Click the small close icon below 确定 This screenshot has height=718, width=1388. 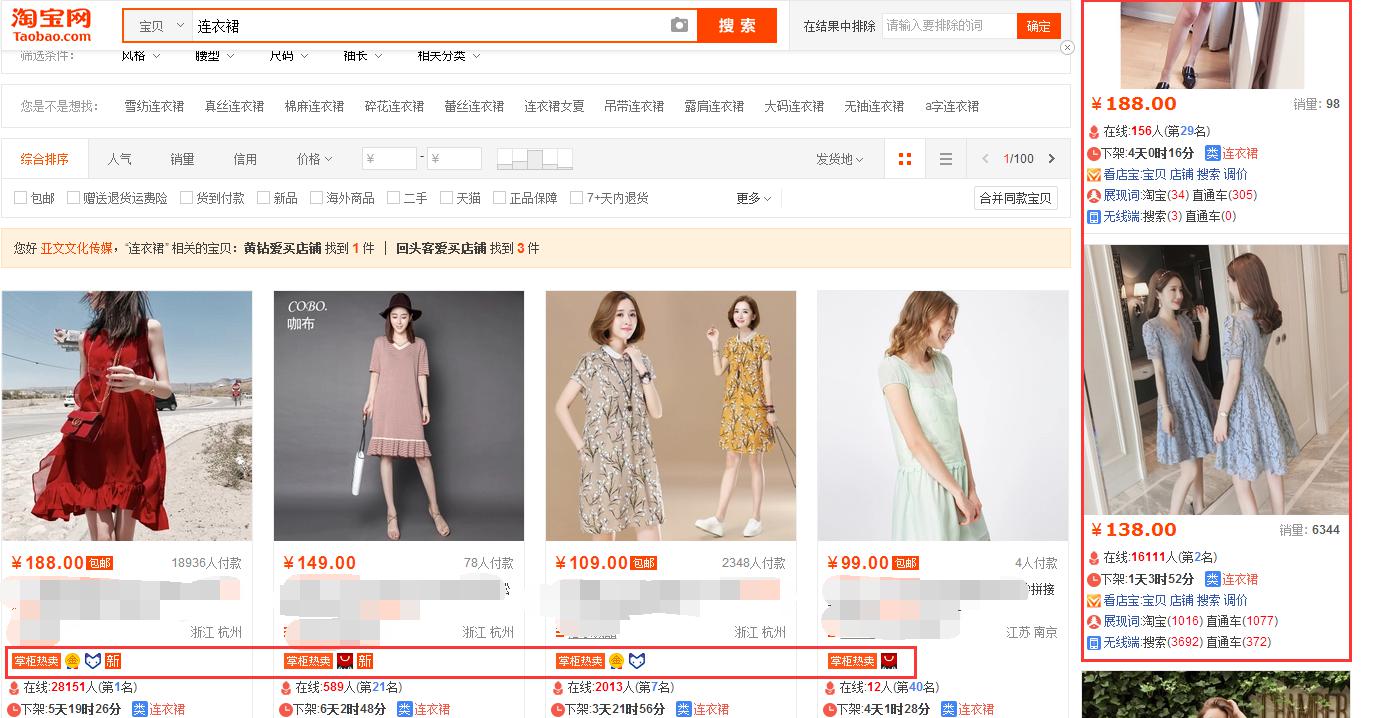coord(1067,47)
